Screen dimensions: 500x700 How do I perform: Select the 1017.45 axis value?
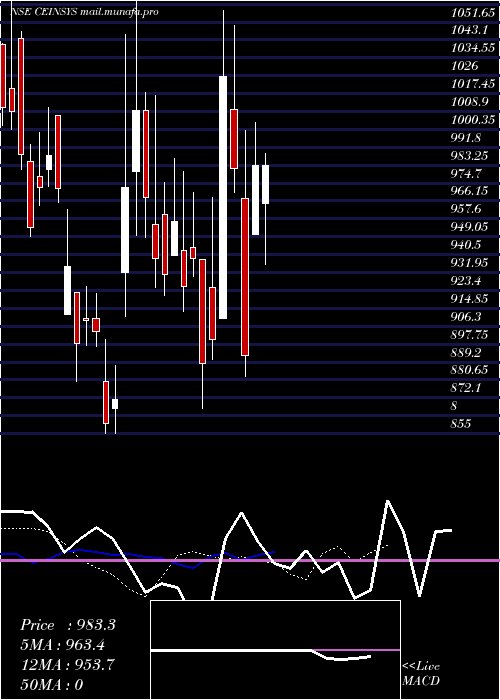472,84
